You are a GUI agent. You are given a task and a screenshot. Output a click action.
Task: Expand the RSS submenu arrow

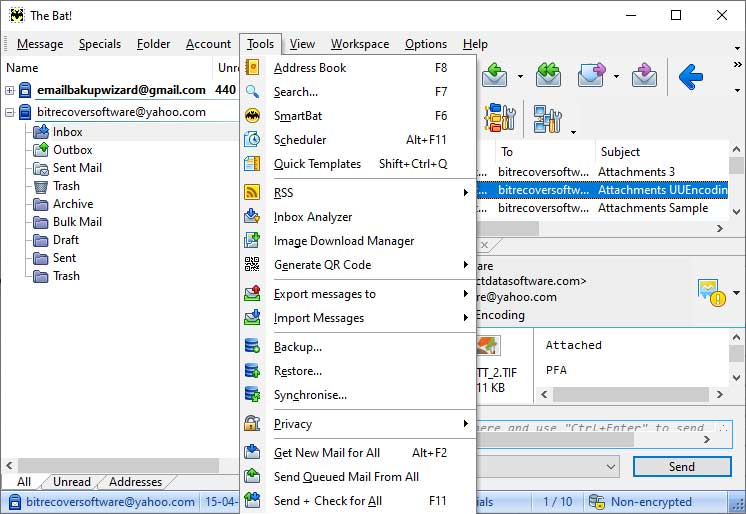pos(465,192)
